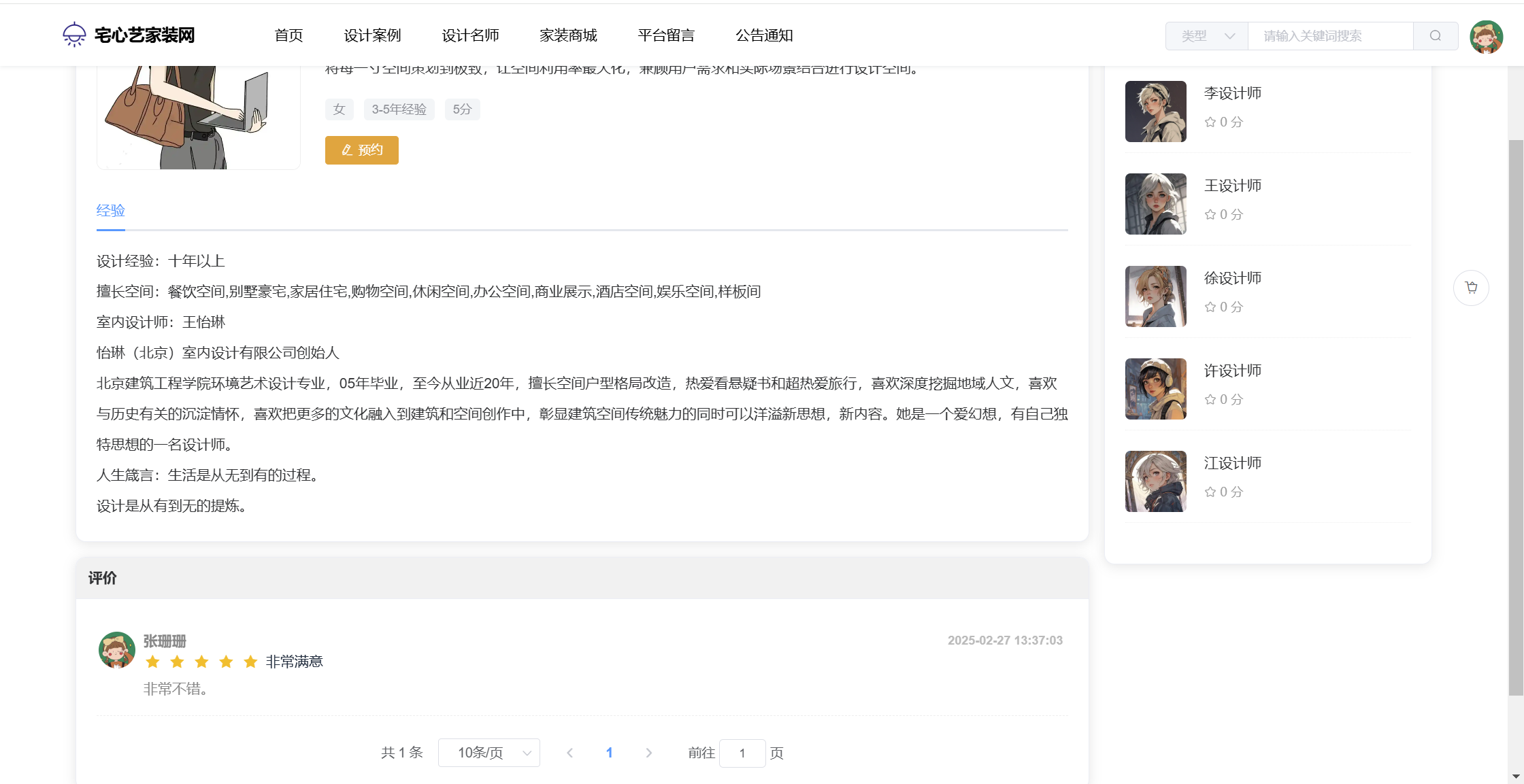
Task: Click the 前往 page number input box
Action: click(x=742, y=753)
